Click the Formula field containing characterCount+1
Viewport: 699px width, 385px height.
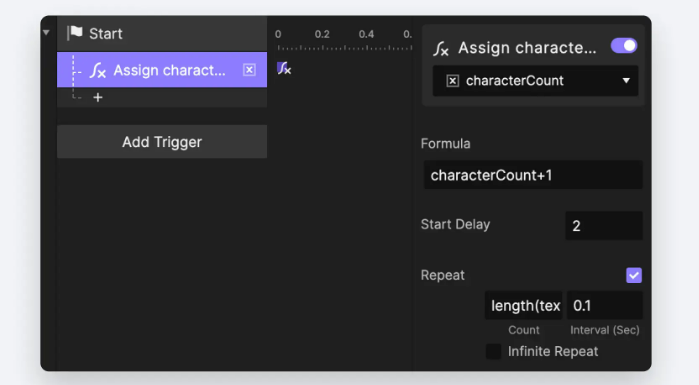(x=533, y=175)
